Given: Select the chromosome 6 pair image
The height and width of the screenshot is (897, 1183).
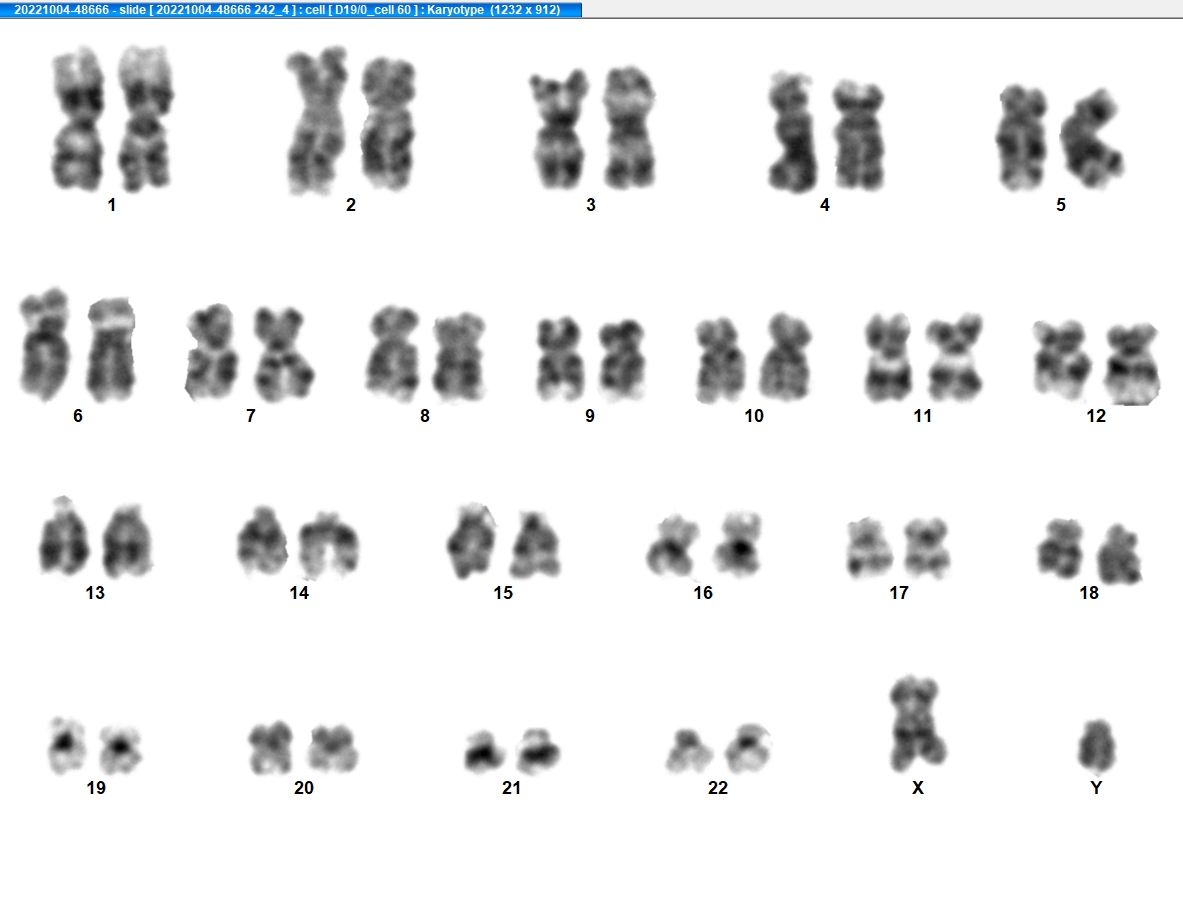Looking at the screenshot, I should [x=78, y=345].
